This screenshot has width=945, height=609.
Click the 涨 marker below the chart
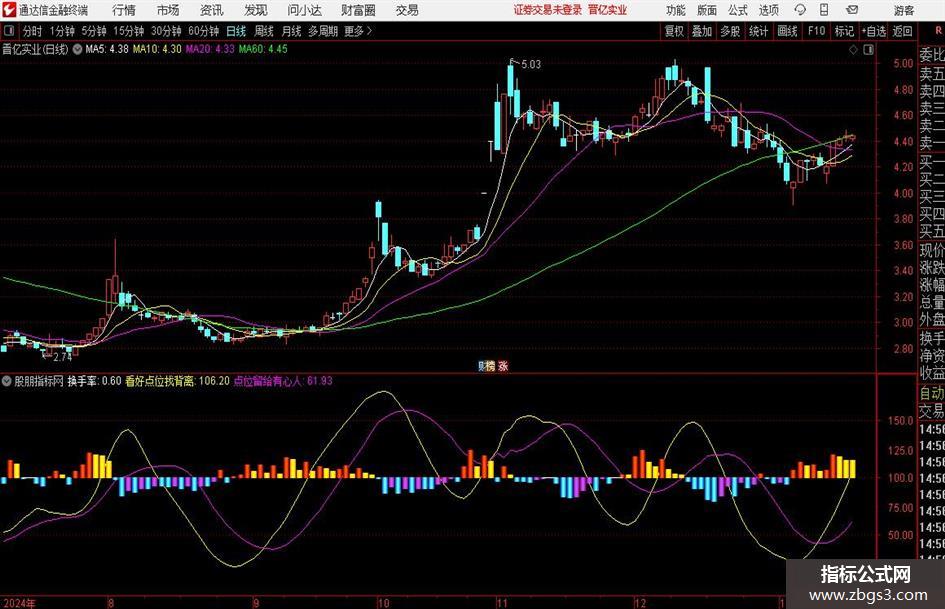pyautogui.click(x=503, y=366)
